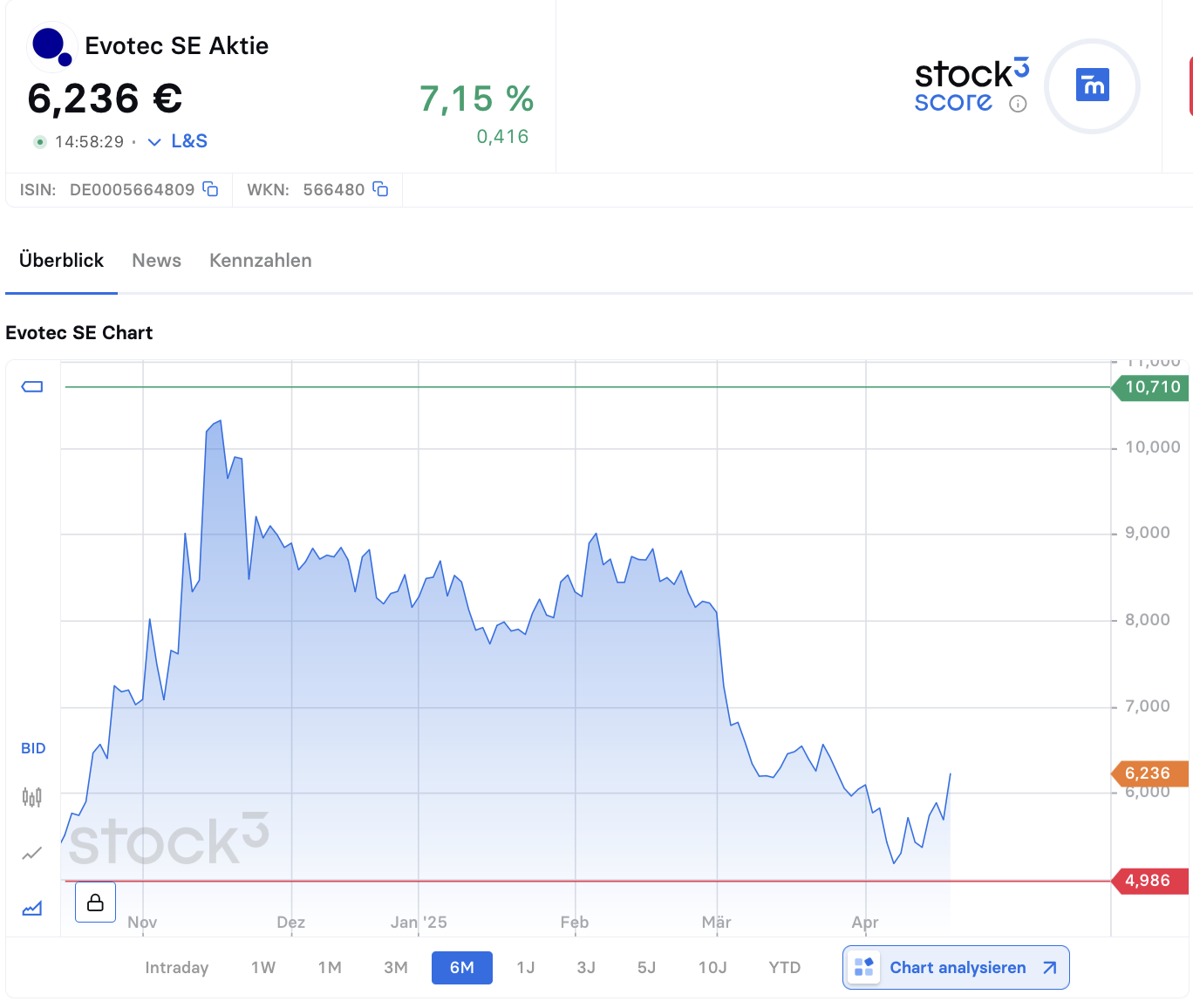
Task: Click the Jan '25 axis label
Action: pos(419,923)
